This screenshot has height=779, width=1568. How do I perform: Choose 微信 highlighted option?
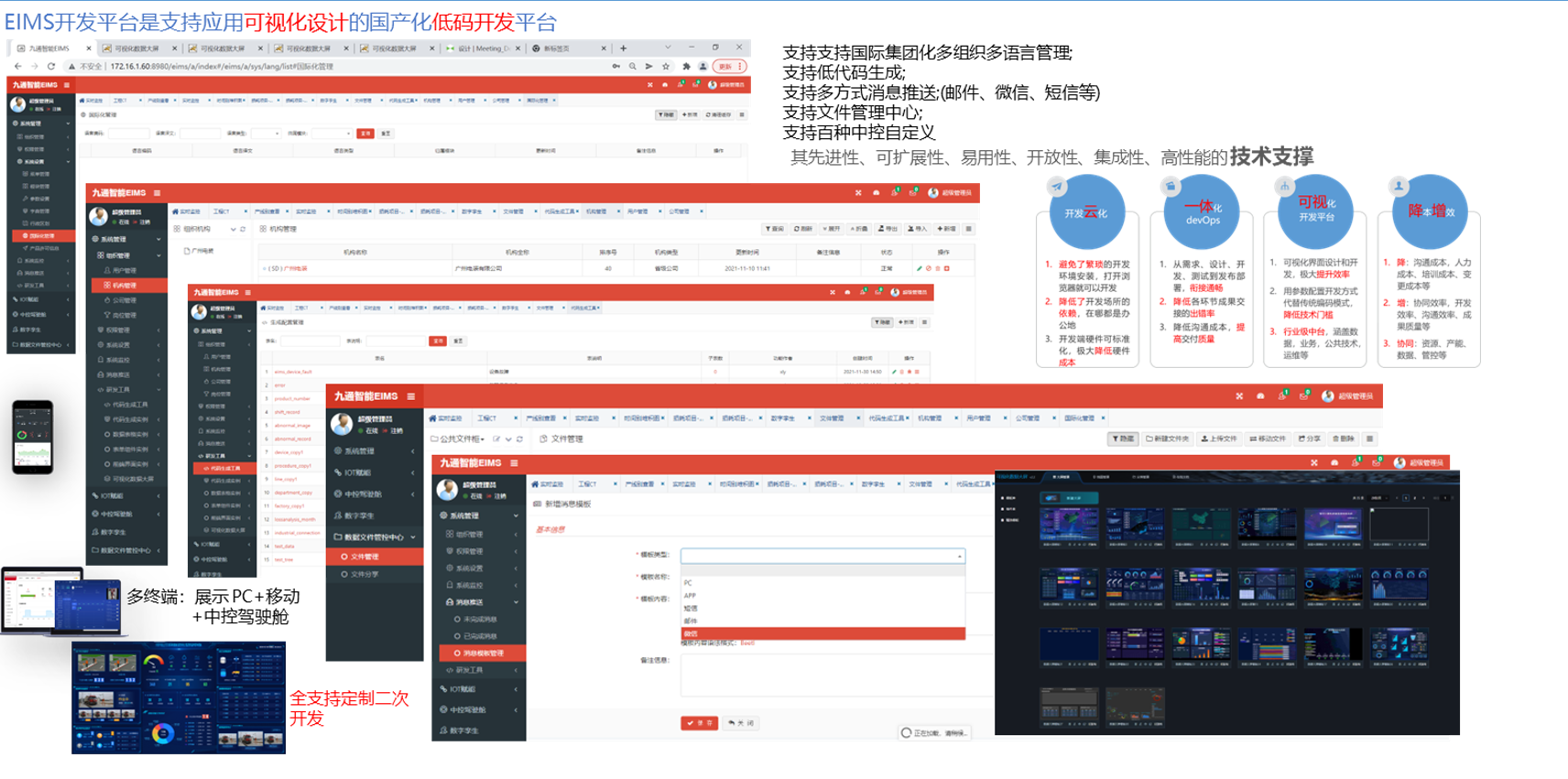pyautogui.click(x=822, y=633)
